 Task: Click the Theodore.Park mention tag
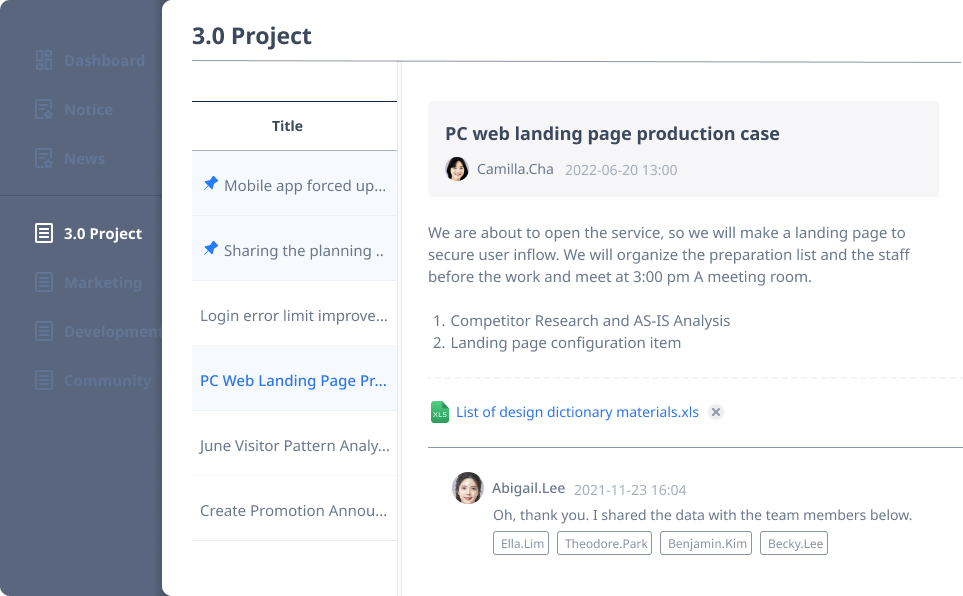click(x=607, y=544)
